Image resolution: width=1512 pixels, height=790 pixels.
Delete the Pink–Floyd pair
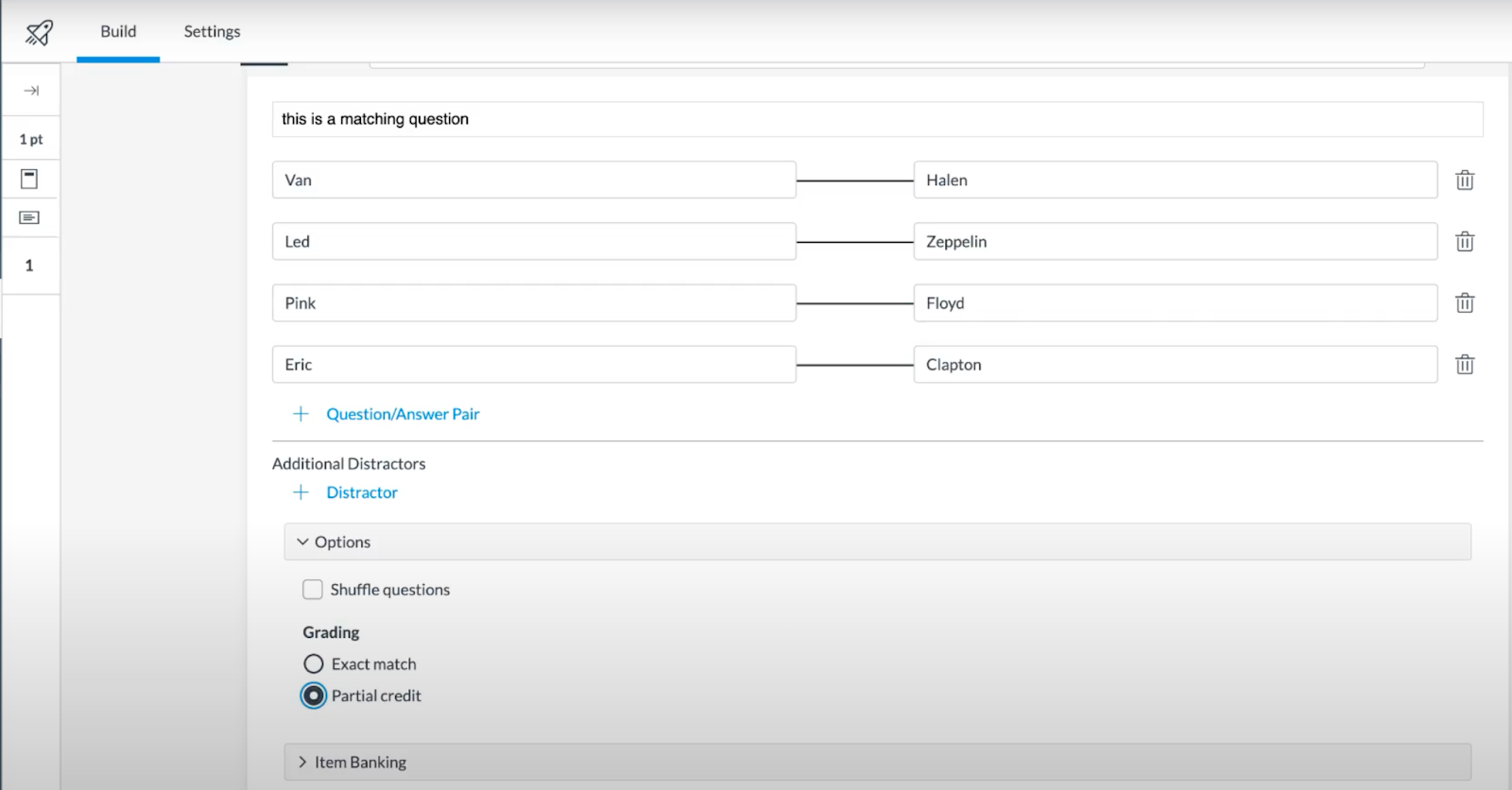pyautogui.click(x=1465, y=302)
